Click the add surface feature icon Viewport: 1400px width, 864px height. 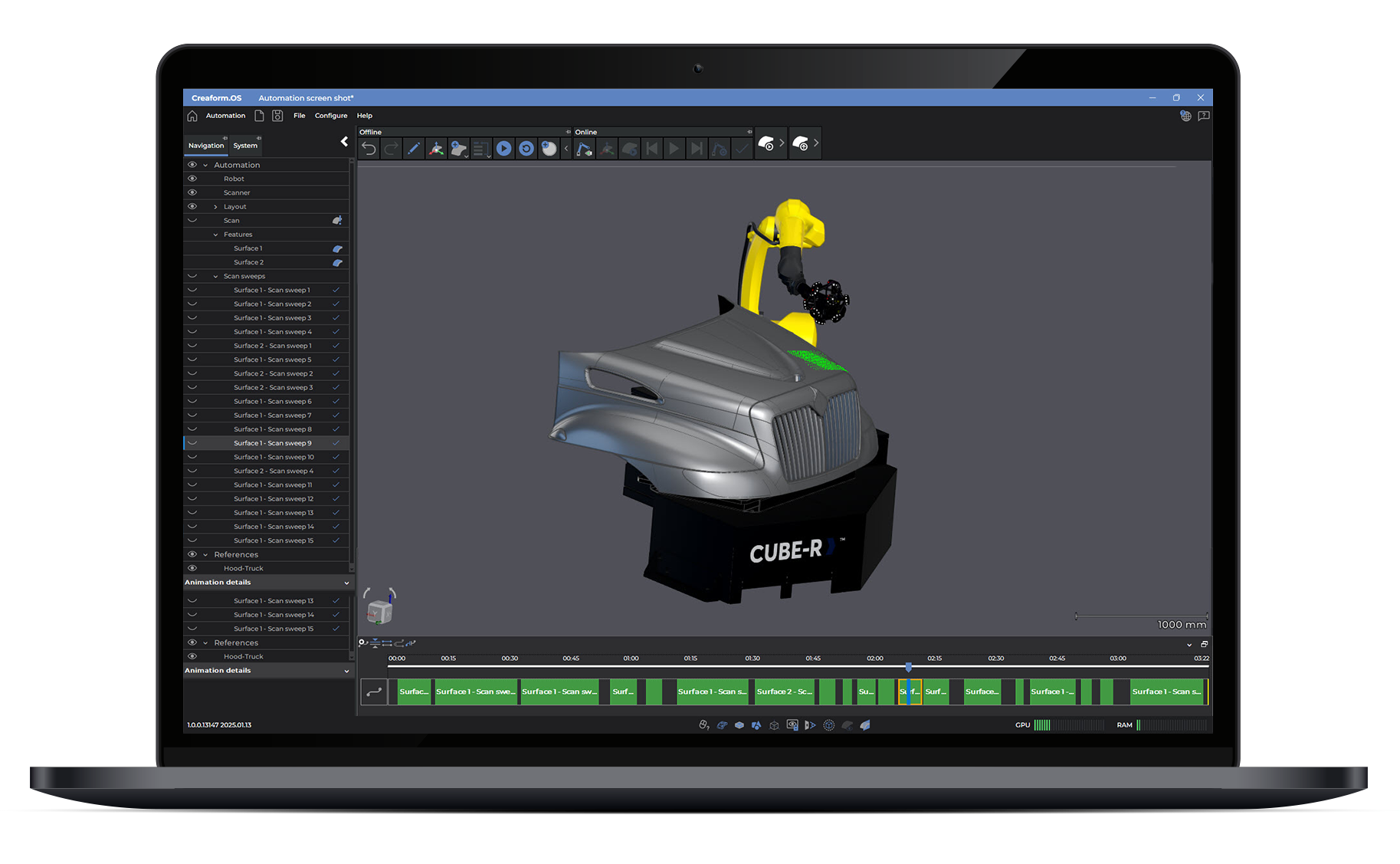458,149
